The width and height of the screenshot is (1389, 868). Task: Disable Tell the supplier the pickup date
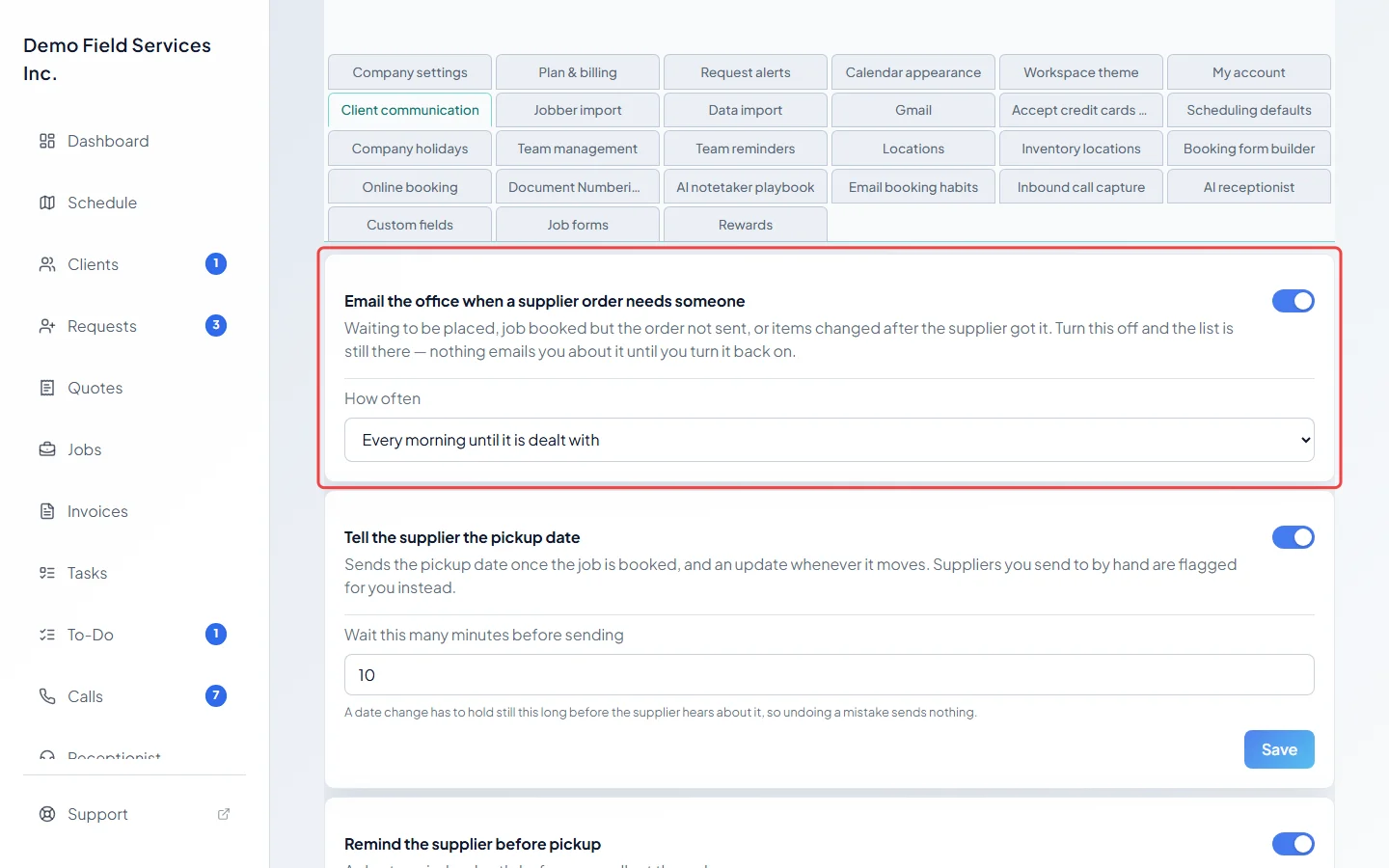tap(1294, 537)
